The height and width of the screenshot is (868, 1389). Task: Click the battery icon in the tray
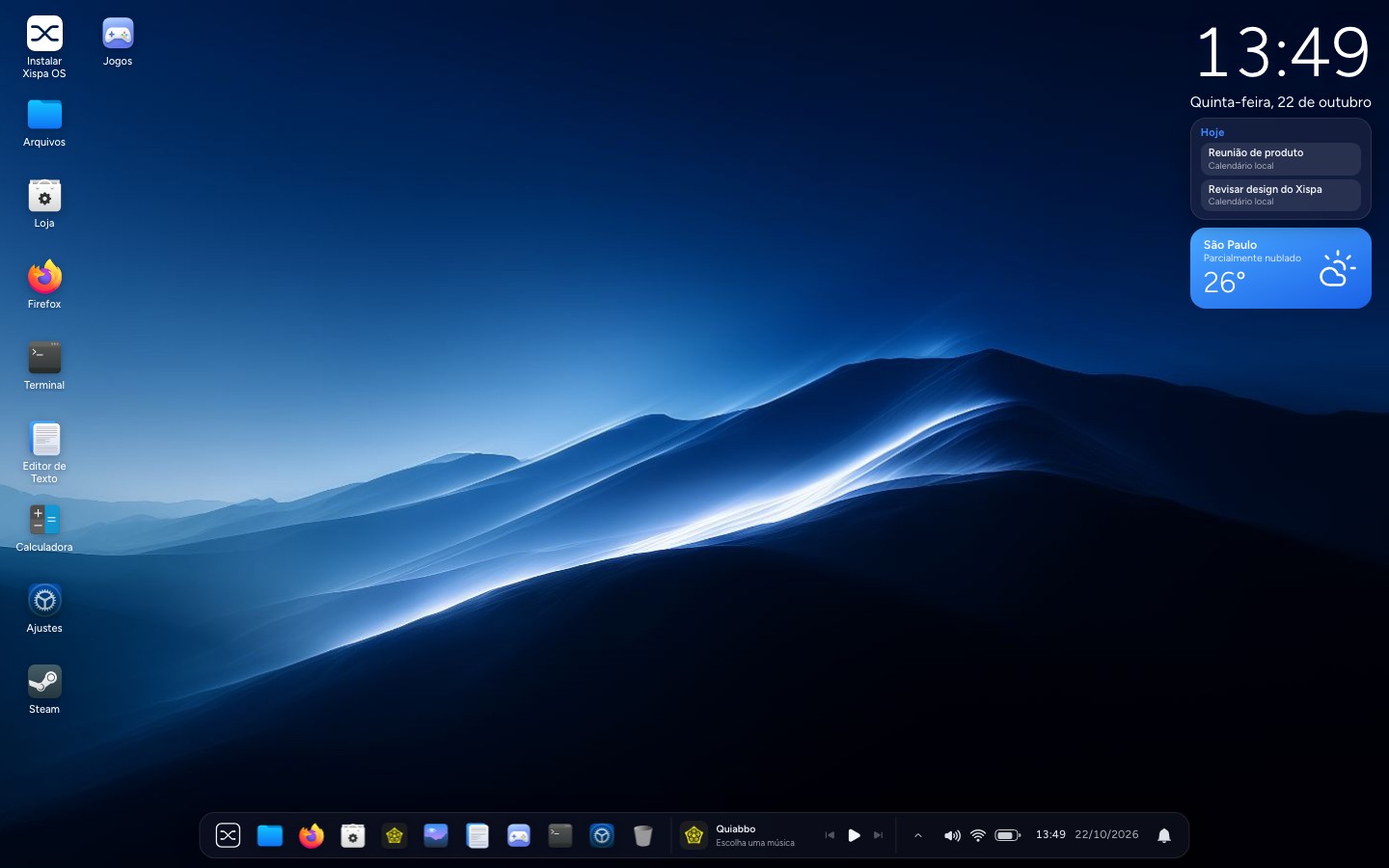[1007, 835]
